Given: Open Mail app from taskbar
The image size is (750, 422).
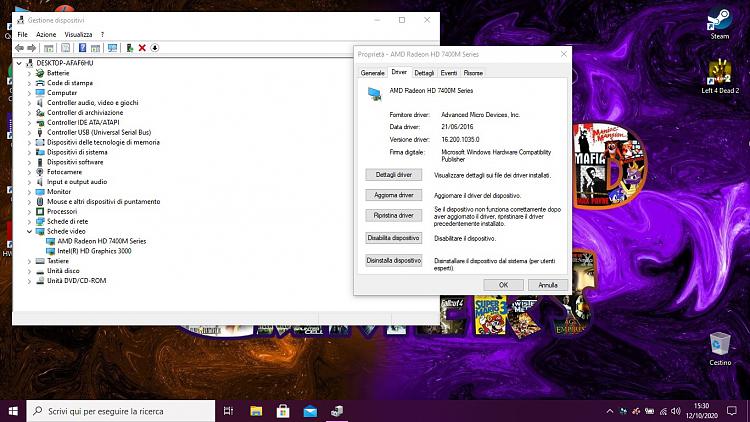Looking at the screenshot, I should (x=310, y=411).
